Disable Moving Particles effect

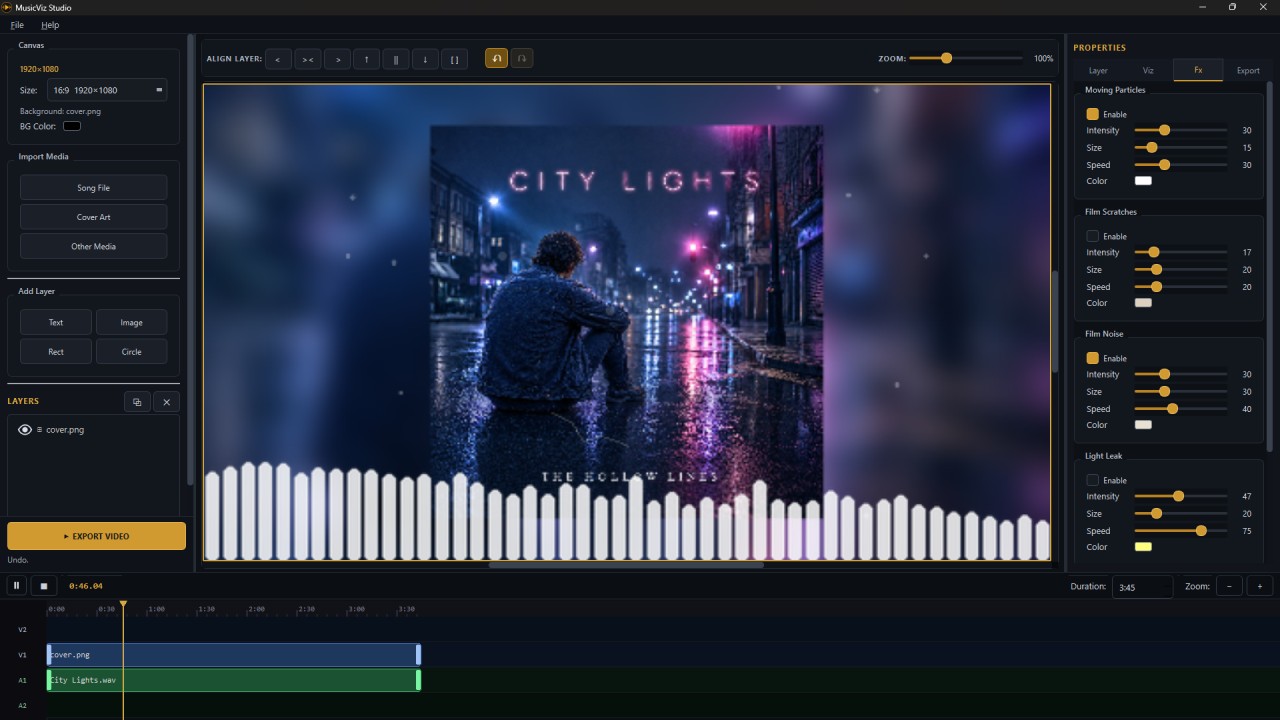[1092, 114]
